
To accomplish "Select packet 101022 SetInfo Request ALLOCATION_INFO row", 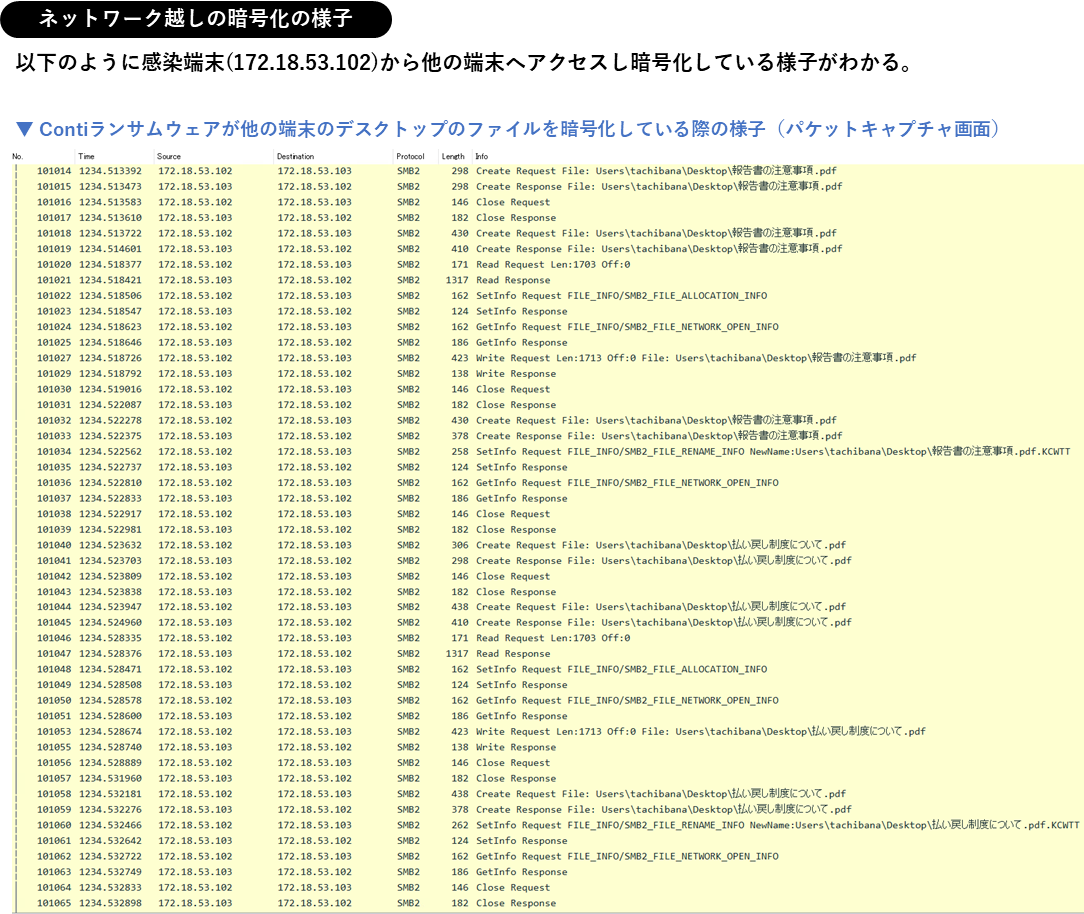I will (x=400, y=295).
